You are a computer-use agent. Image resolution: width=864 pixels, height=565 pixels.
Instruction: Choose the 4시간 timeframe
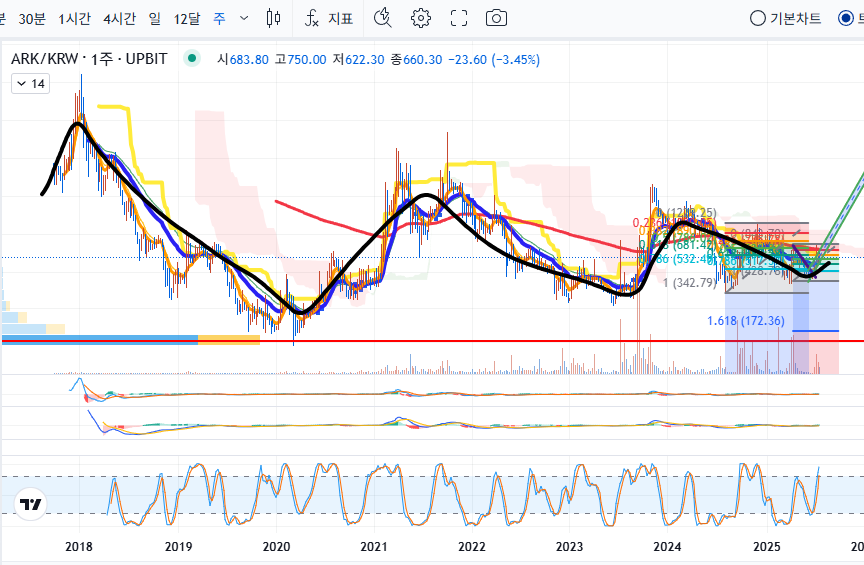click(x=120, y=19)
